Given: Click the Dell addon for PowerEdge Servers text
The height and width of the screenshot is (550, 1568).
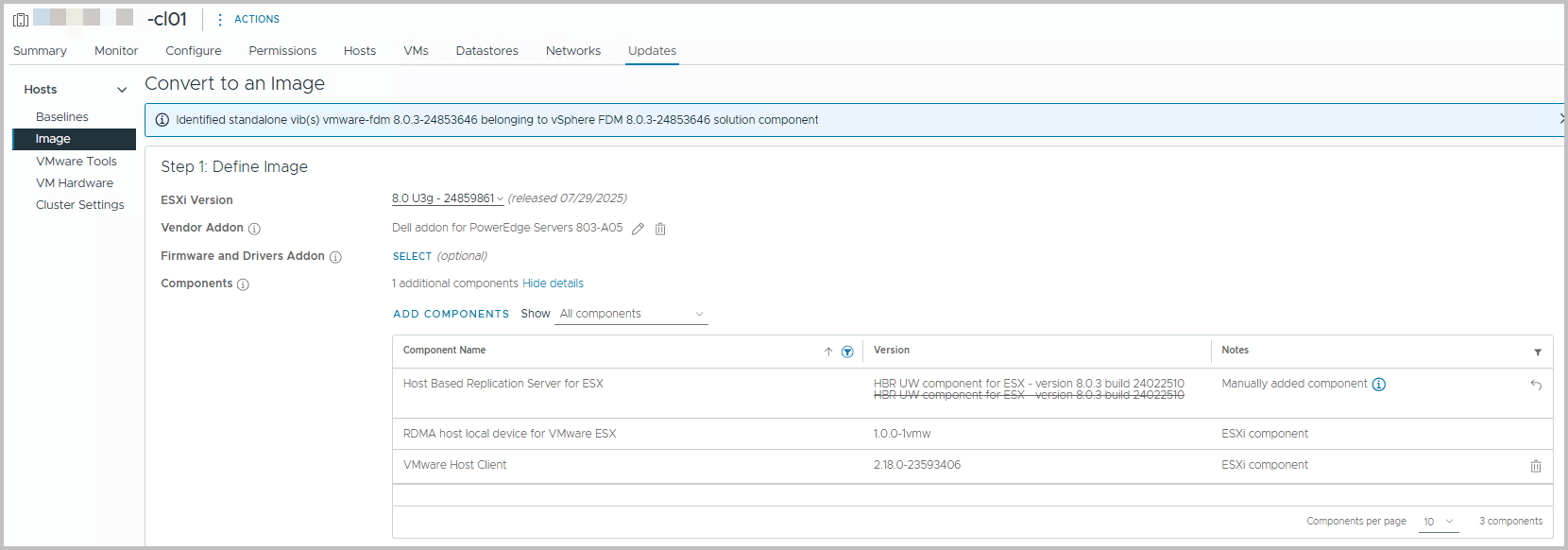Looking at the screenshot, I should [507, 228].
